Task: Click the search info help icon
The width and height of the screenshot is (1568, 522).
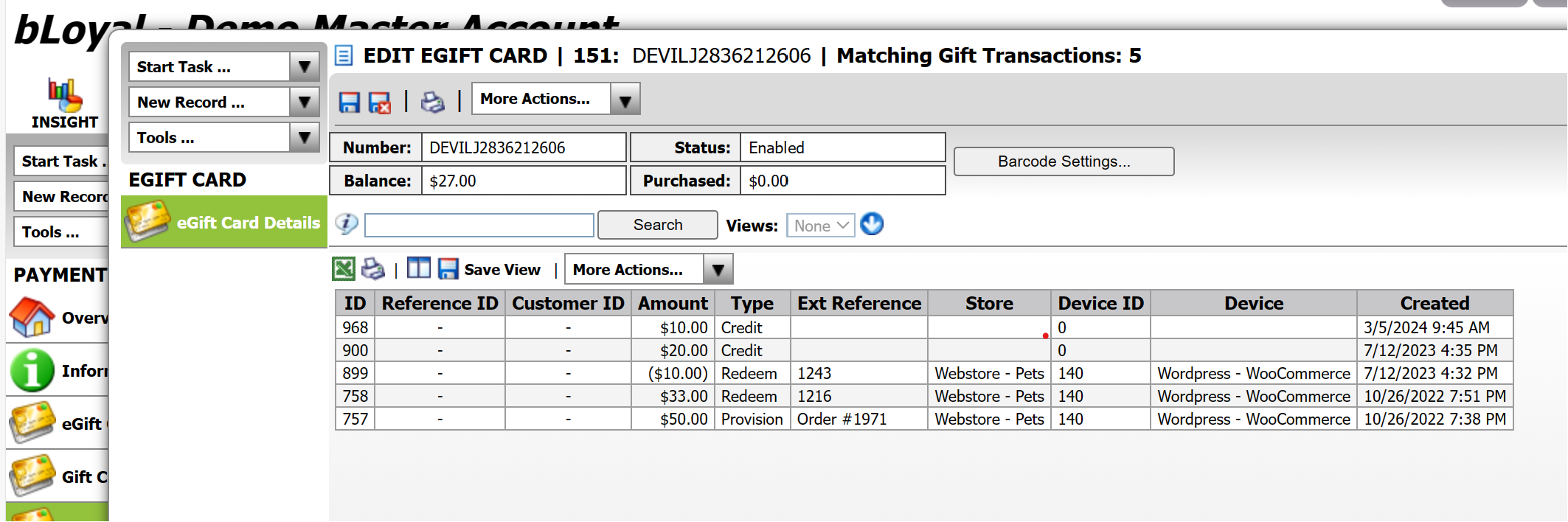Action: click(x=347, y=224)
